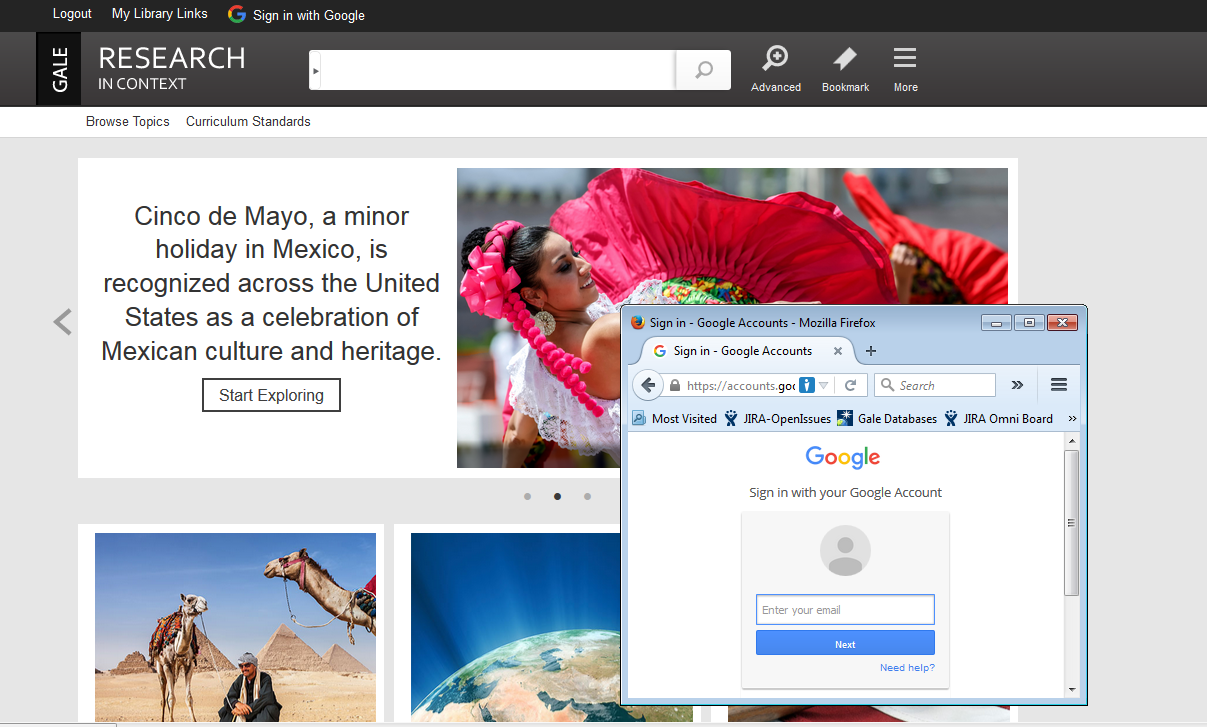
Task: Show more bookmarks via the bookmarks toolbar chevron
Action: 1072,419
